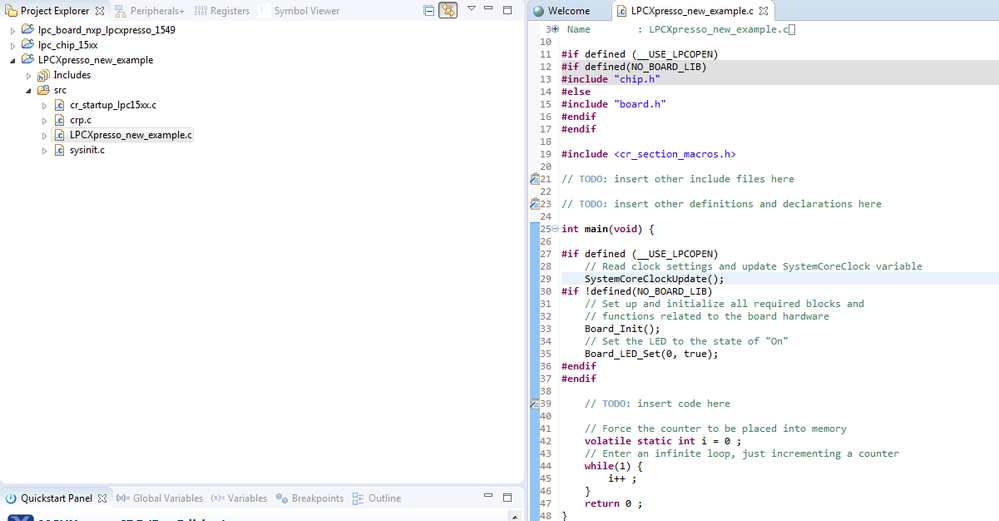Image resolution: width=999 pixels, height=521 pixels.
Task: Click TODO task marker on line 39
Action: click(535, 404)
